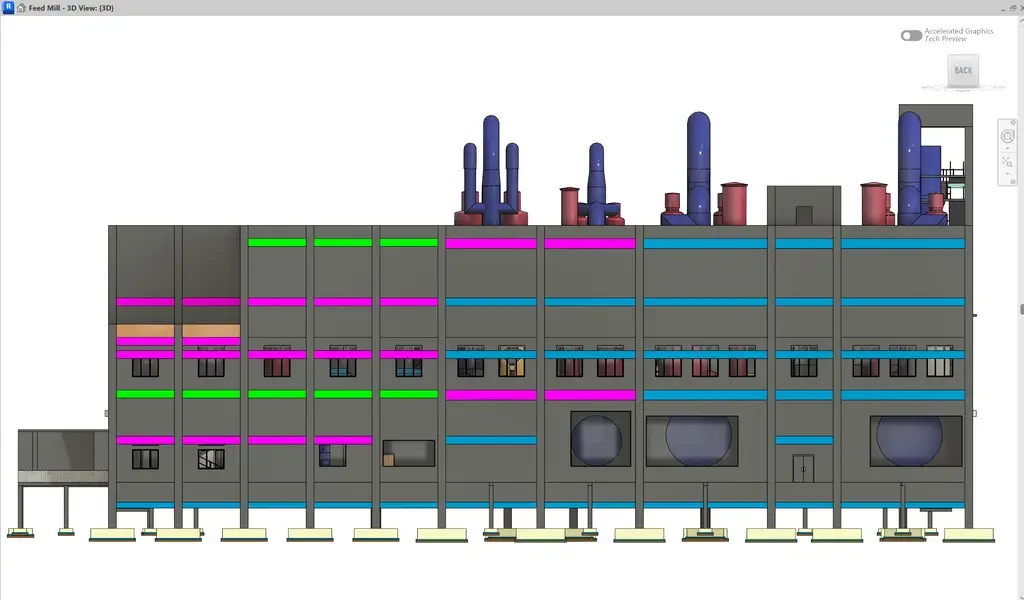Click the ViewCube compass ring beneath the cube
The width and height of the screenshot is (1024, 600).
[x=963, y=87]
